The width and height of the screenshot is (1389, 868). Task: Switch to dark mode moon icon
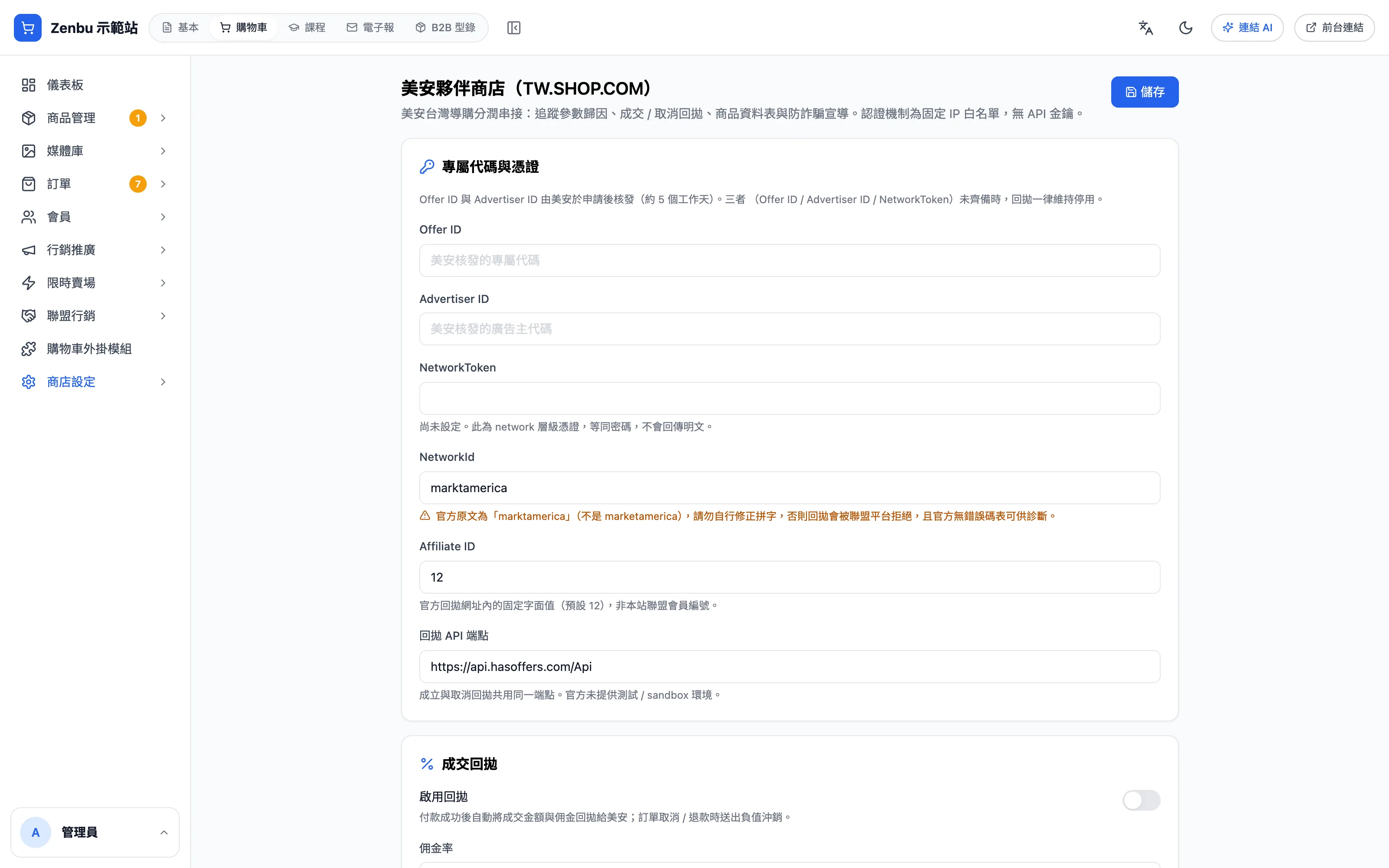click(x=1185, y=27)
